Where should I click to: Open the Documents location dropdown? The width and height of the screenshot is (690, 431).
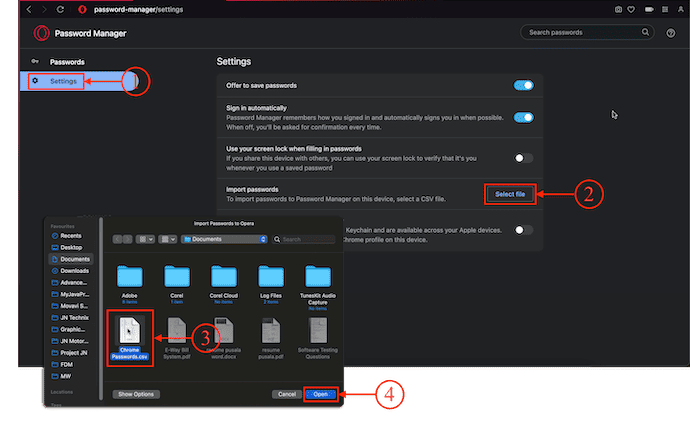224,239
